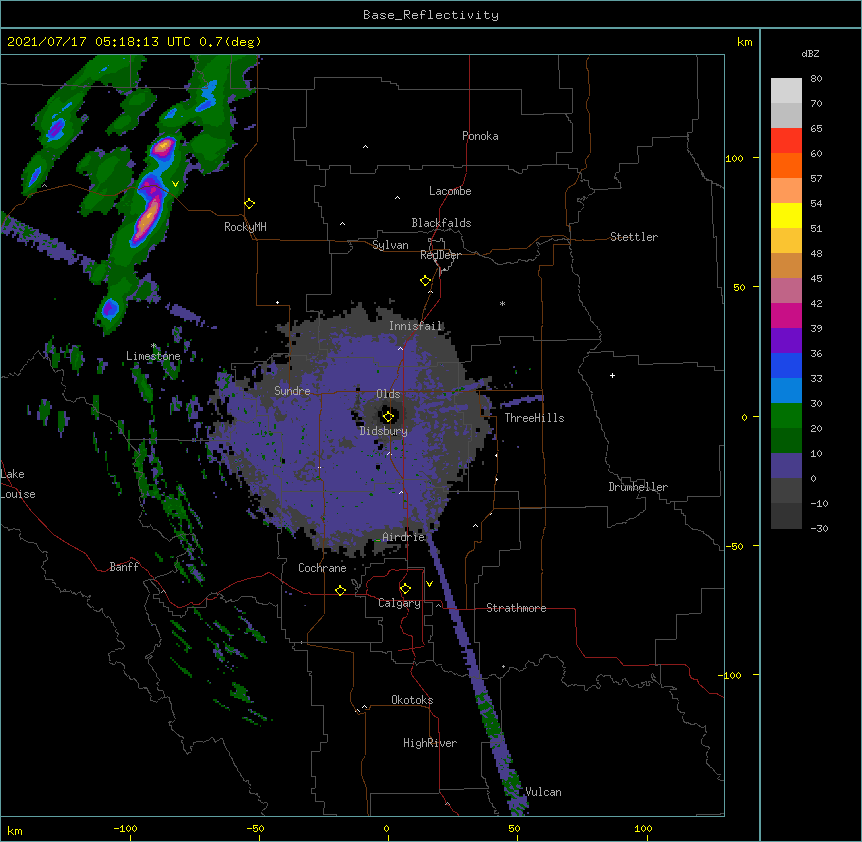Click the km unit label at top right
This screenshot has height=842, width=862.
(745, 42)
